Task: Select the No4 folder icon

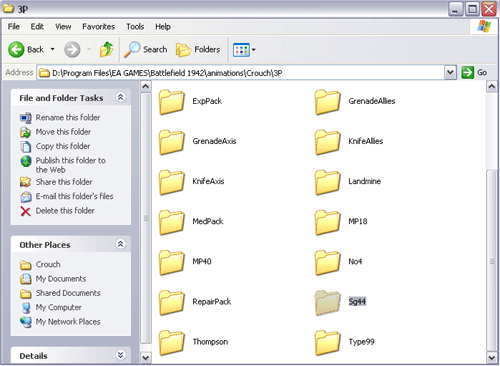Action: [327, 262]
